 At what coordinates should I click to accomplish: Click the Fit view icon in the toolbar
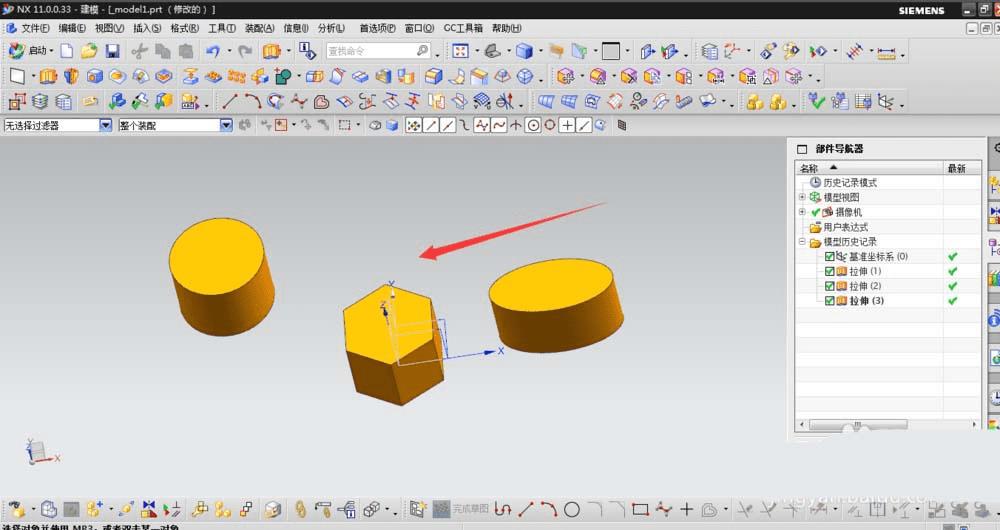point(460,51)
